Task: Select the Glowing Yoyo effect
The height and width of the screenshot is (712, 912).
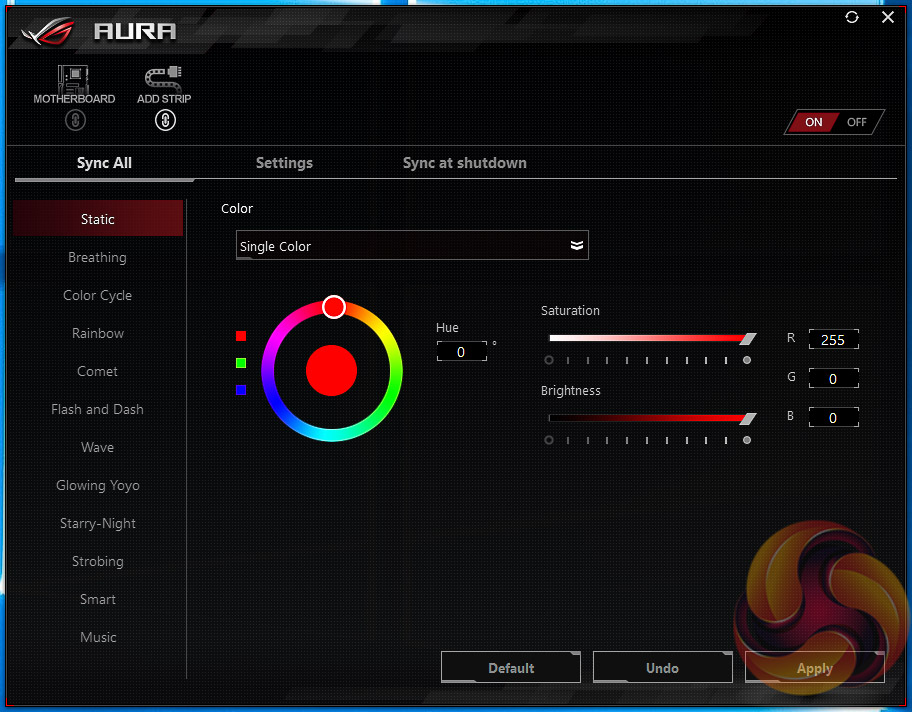Action: pyautogui.click(x=98, y=485)
